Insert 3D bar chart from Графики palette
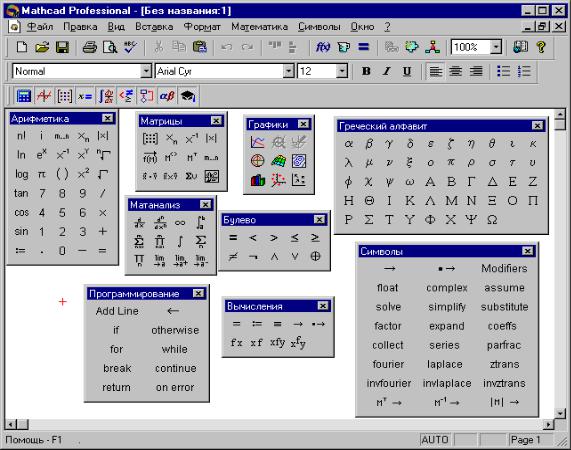Viewport: 571px width, 450px height. 258,180
